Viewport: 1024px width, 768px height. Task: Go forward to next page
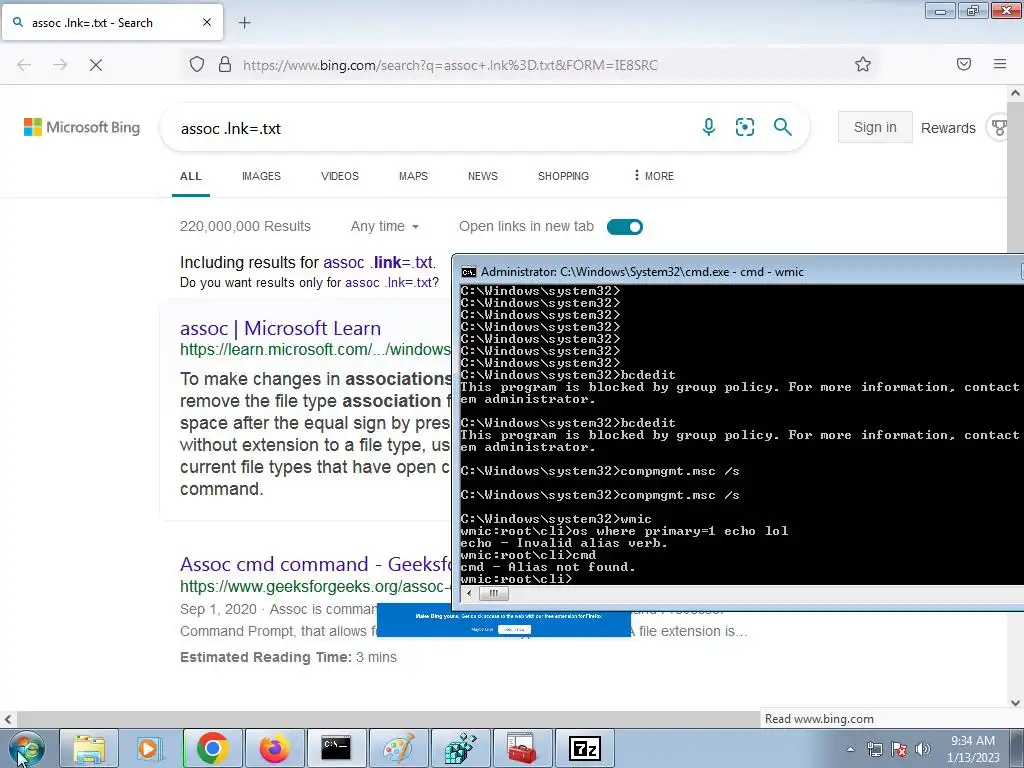tap(60, 65)
